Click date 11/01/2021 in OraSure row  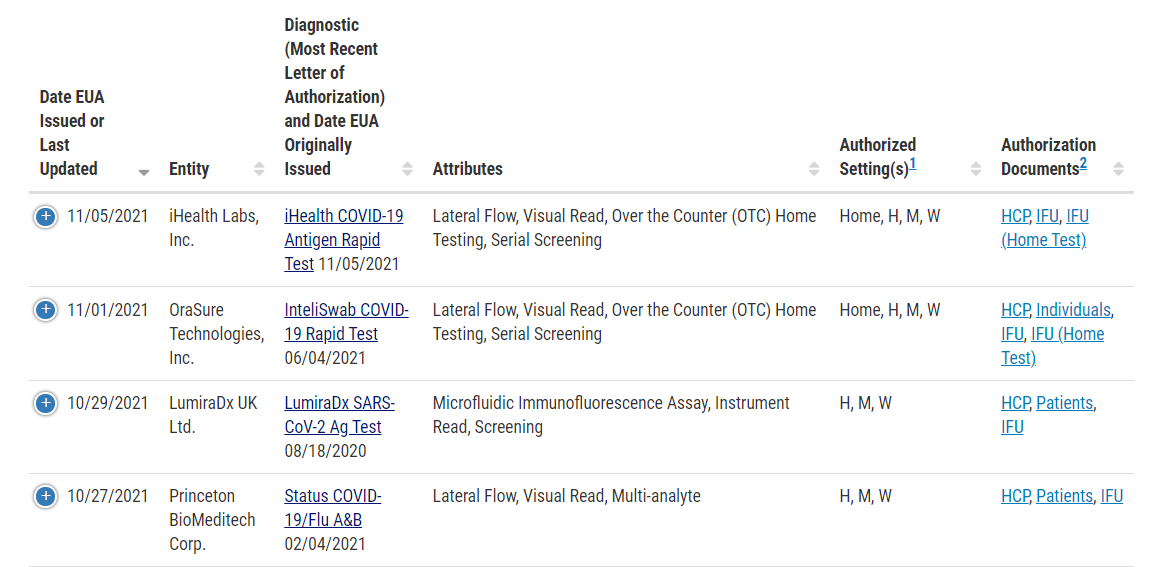[x=108, y=309]
